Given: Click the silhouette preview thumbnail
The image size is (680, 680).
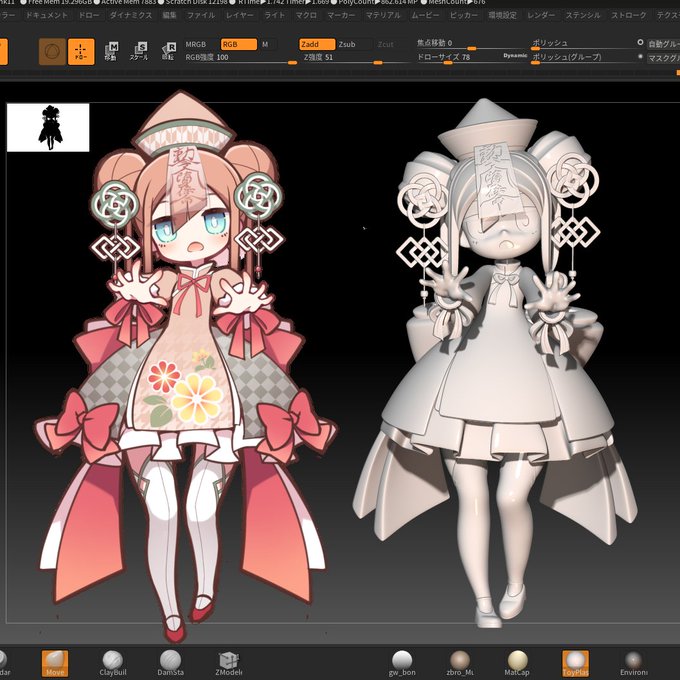Looking at the screenshot, I should pos(48,128).
